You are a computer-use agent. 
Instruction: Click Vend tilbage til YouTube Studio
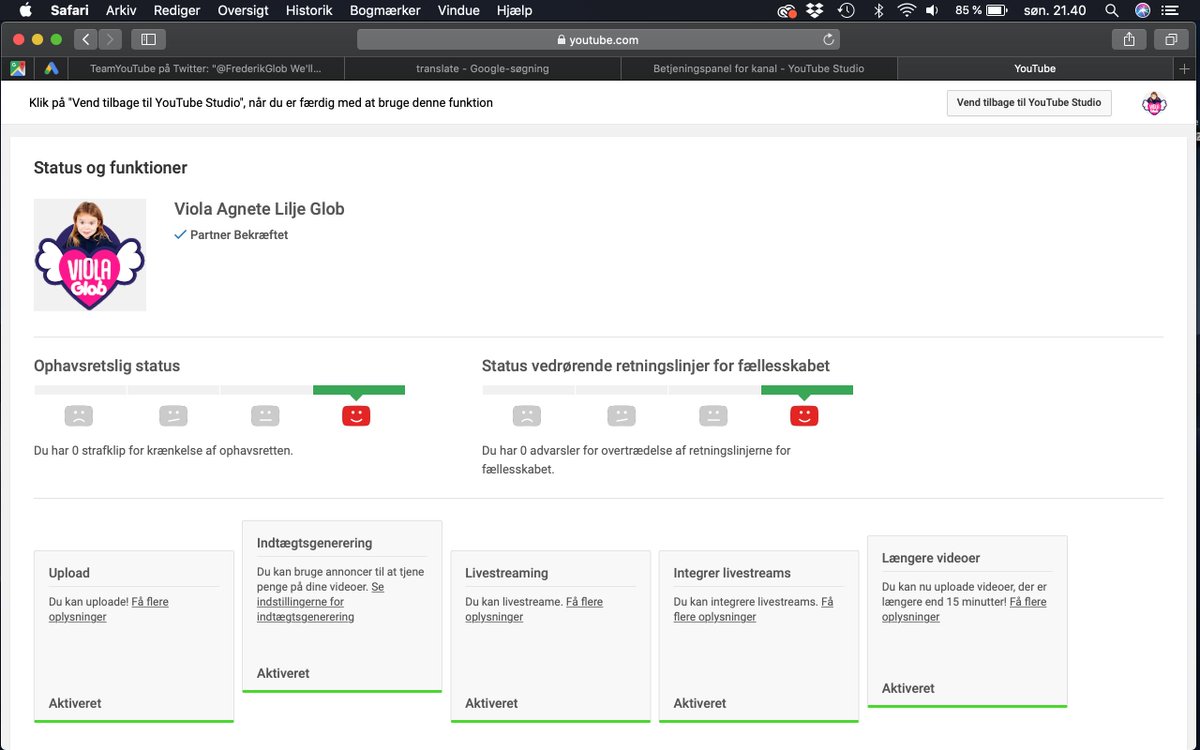point(1029,103)
